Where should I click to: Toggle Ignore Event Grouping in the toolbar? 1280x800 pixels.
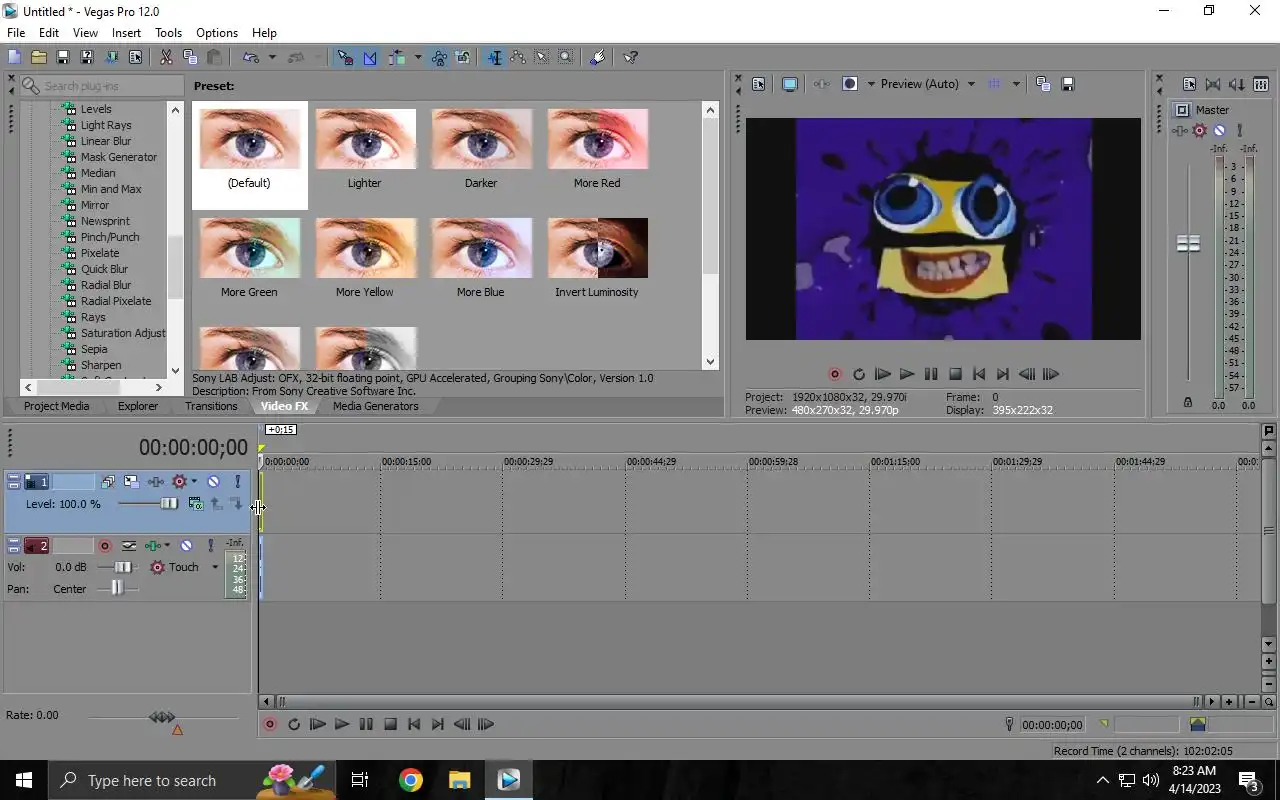pos(463,58)
